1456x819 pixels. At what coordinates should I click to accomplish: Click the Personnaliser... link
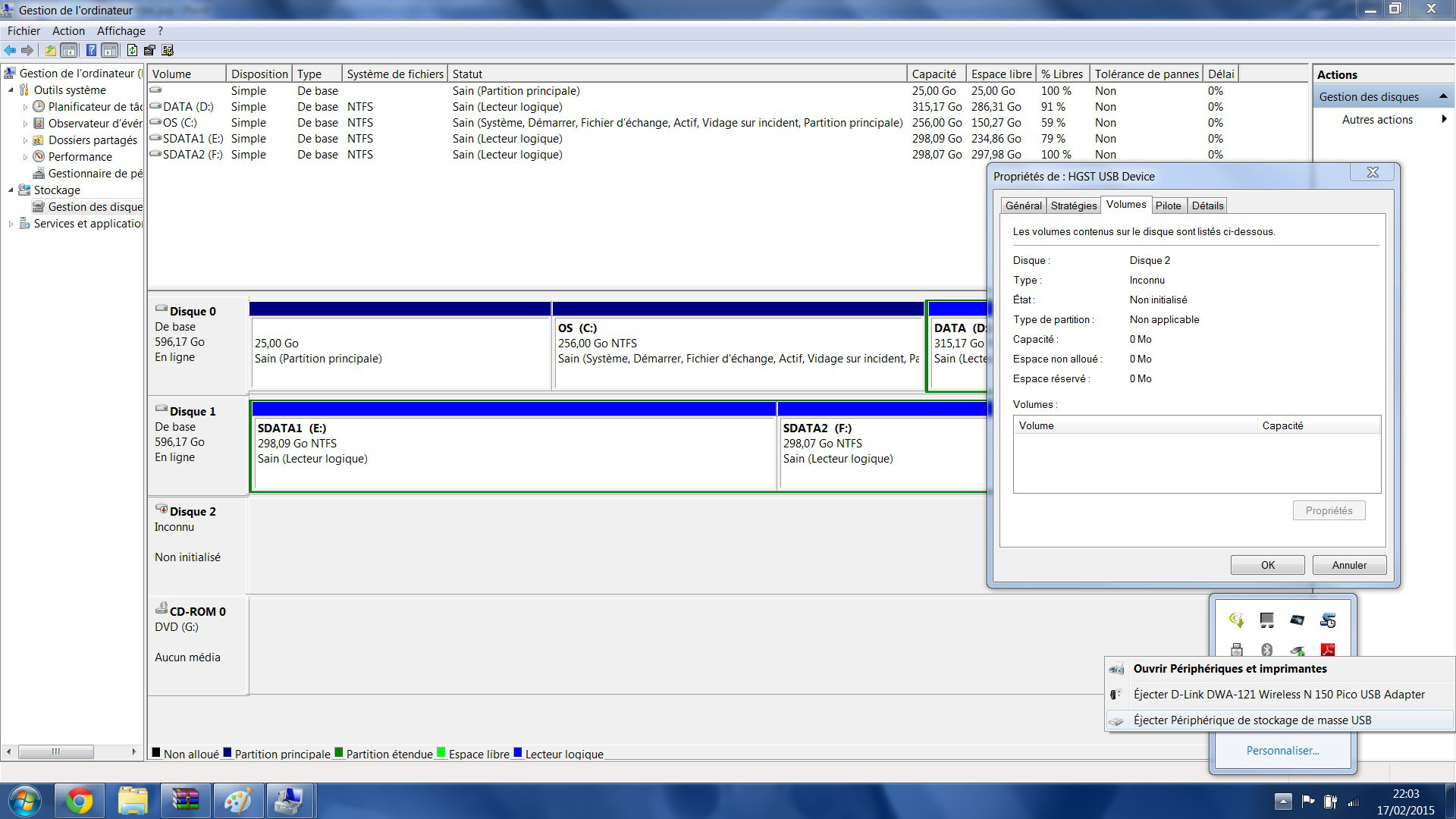(x=1282, y=750)
